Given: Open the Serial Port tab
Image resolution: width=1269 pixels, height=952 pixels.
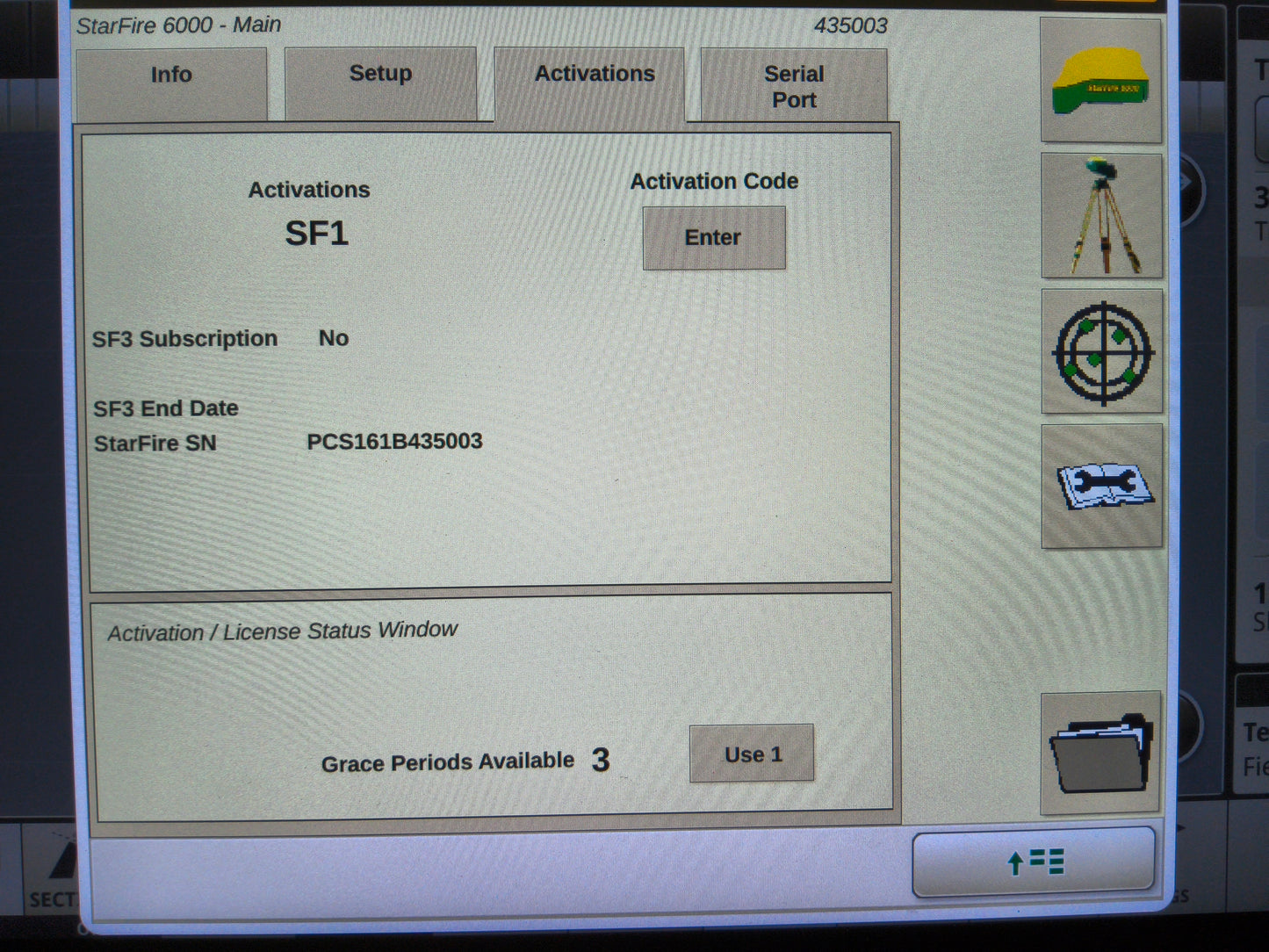Looking at the screenshot, I should (794, 85).
